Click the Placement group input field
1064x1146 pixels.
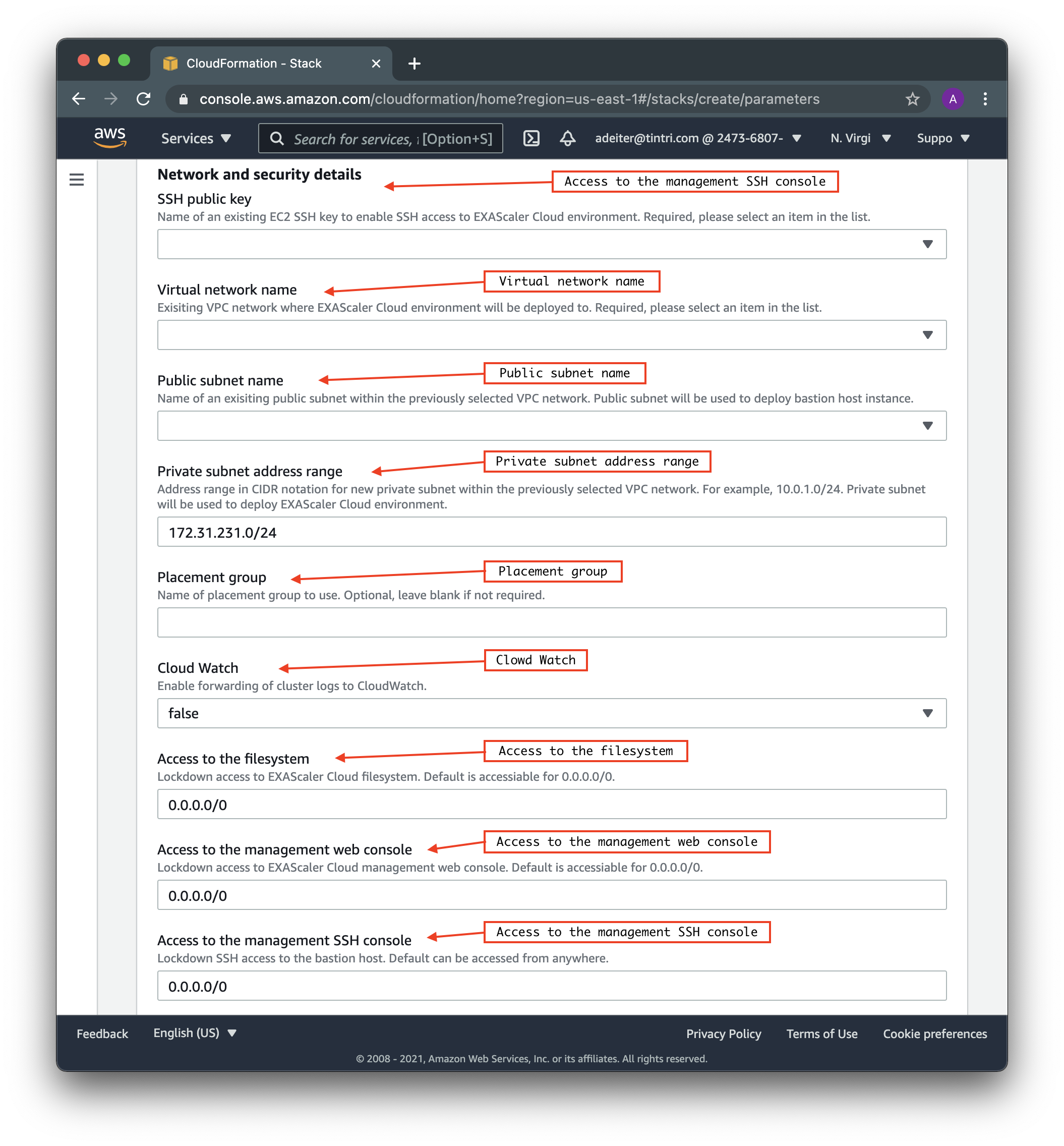coord(551,622)
